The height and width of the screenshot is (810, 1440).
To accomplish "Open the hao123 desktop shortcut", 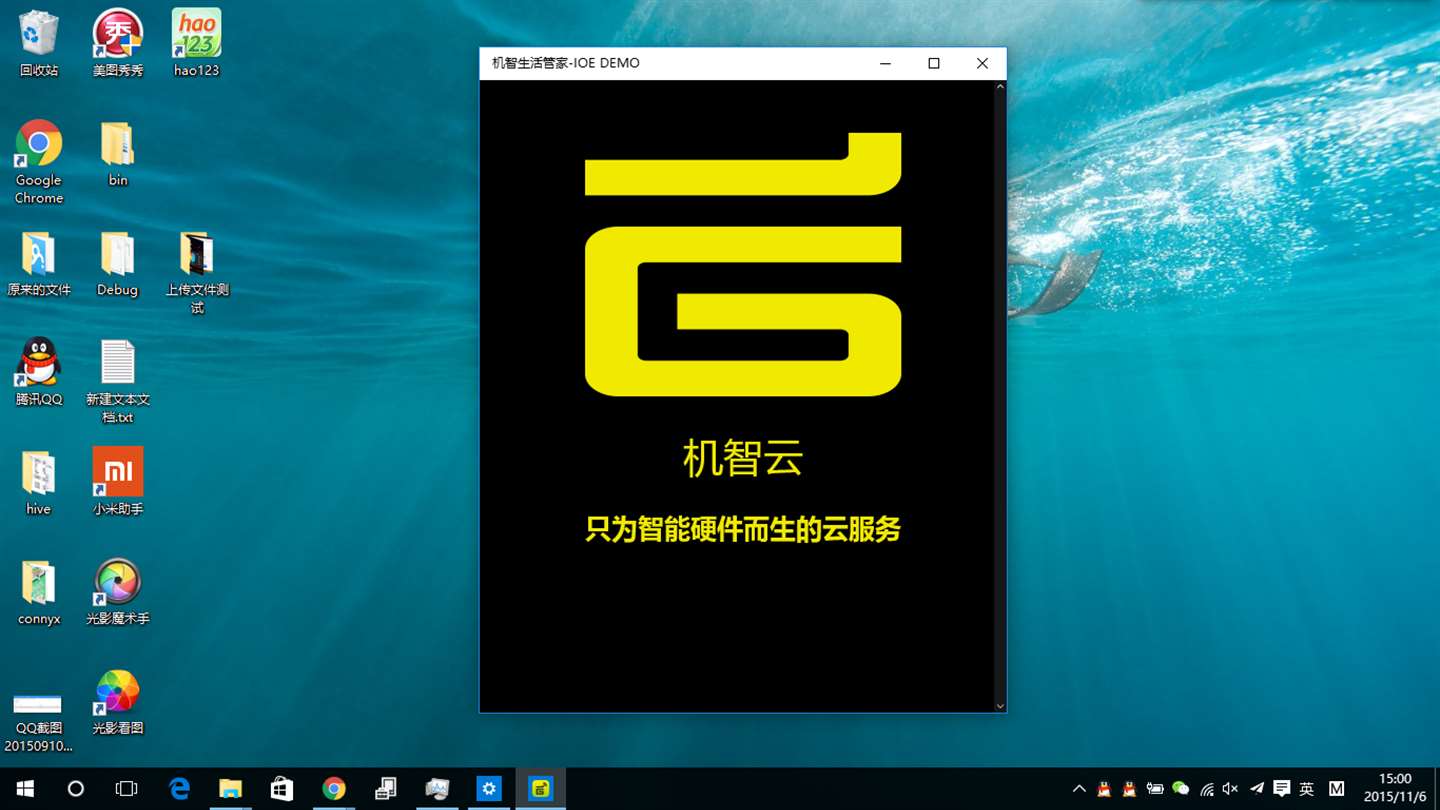I will [196, 43].
